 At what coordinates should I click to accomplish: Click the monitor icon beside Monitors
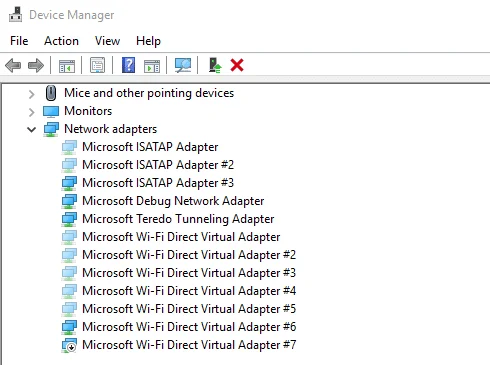(51, 111)
